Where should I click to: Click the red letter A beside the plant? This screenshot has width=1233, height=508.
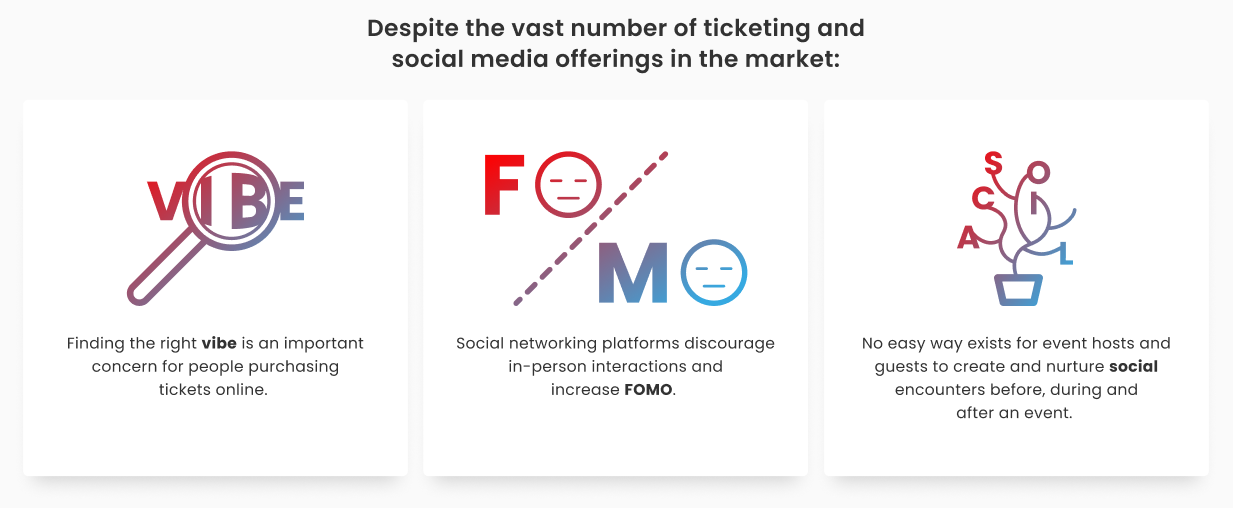[x=968, y=237]
